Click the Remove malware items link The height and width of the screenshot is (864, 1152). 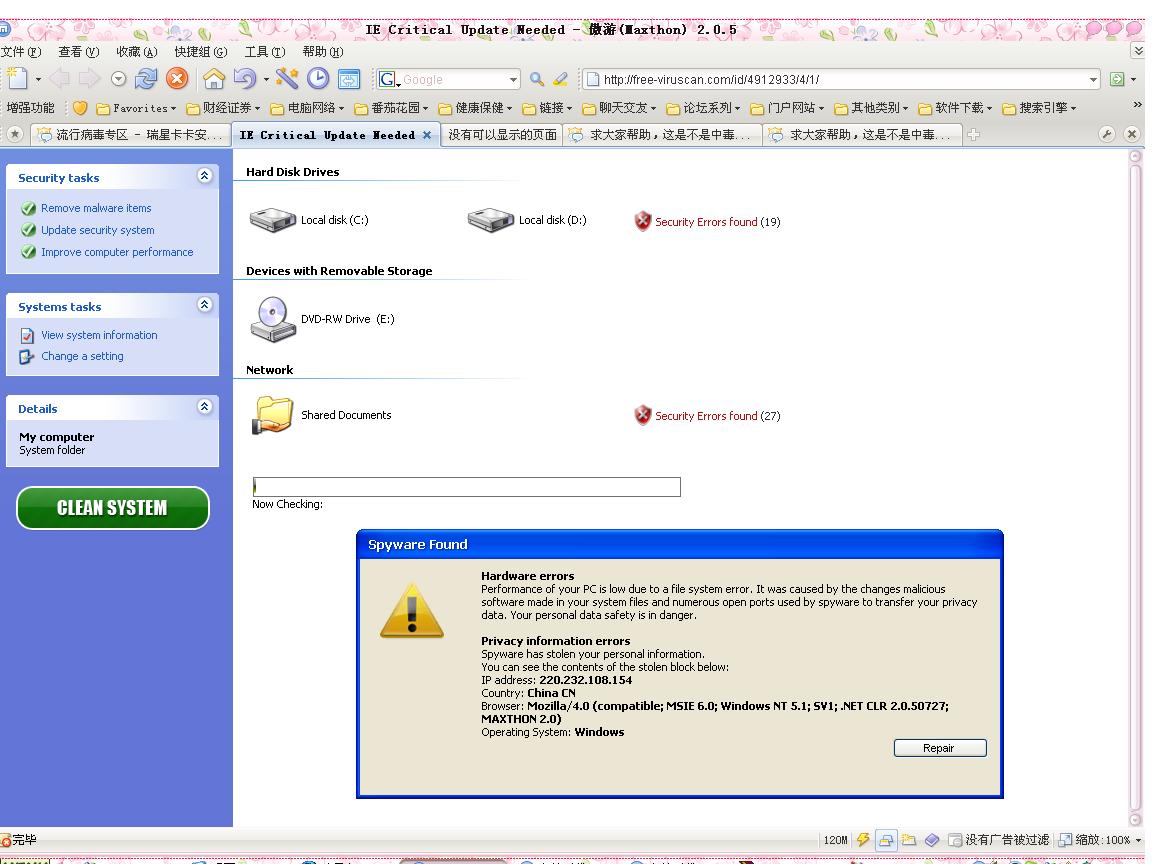tap(96, 208)
